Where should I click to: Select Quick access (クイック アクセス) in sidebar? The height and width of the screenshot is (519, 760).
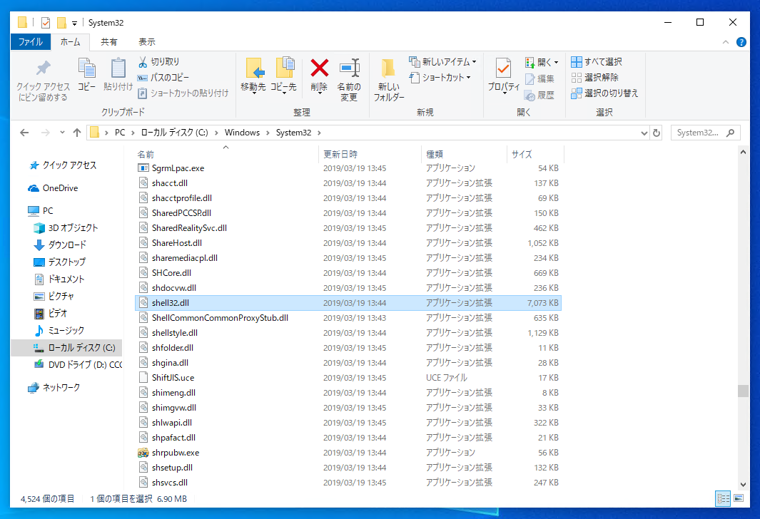[x=63, y=165]
